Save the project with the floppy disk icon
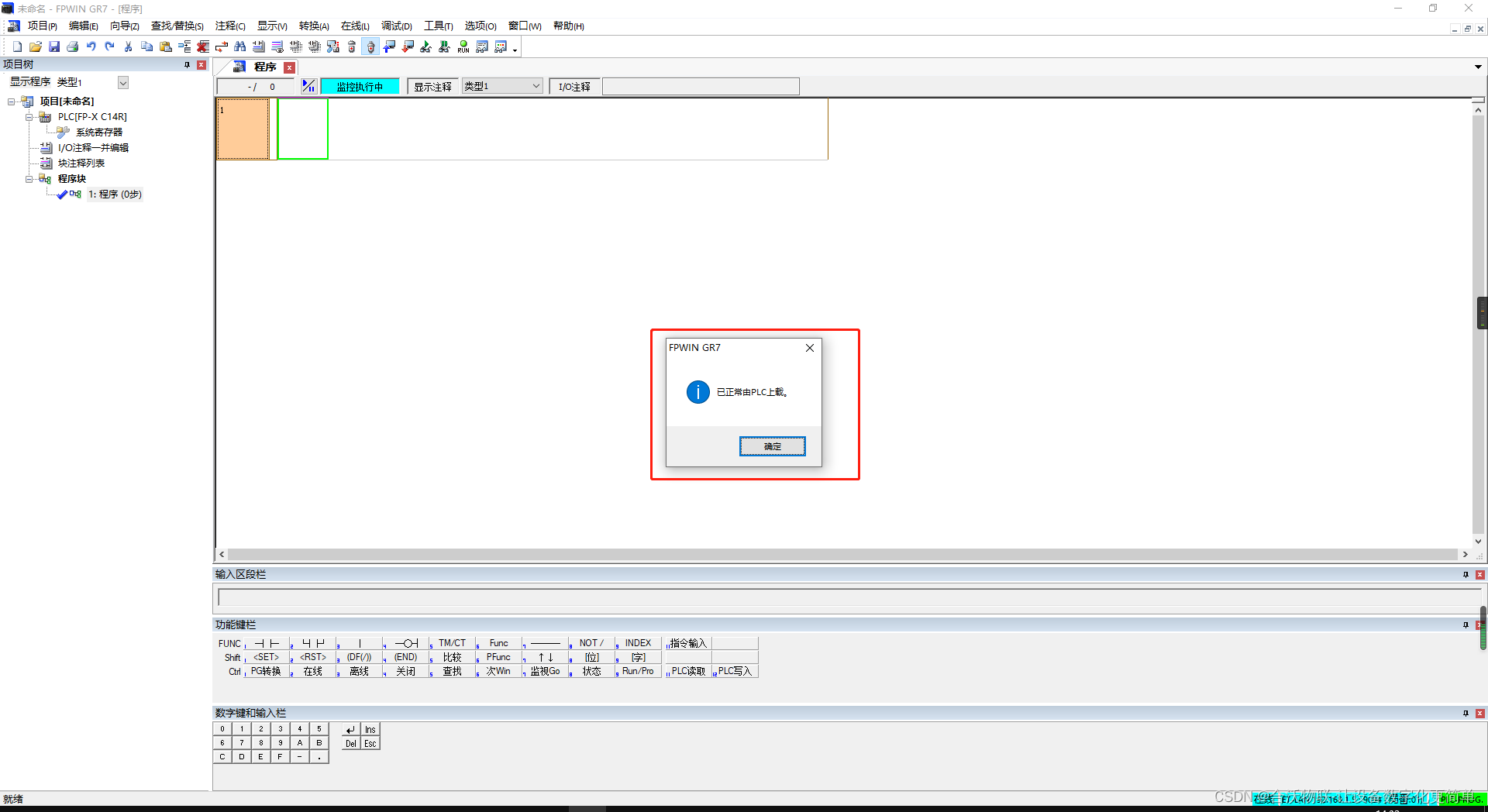Image resolution: width=1488 pixels, height=812 pixels. tap(54, 47)
